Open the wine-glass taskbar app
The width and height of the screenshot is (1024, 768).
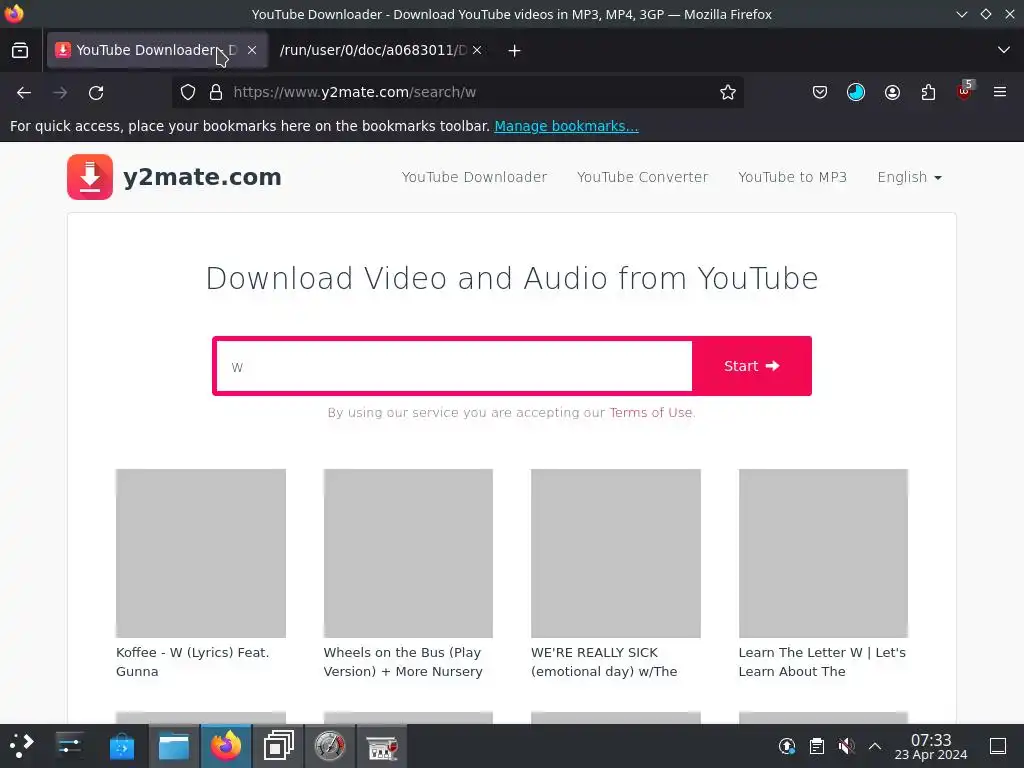pyautogui.click(x=382, y=746)
